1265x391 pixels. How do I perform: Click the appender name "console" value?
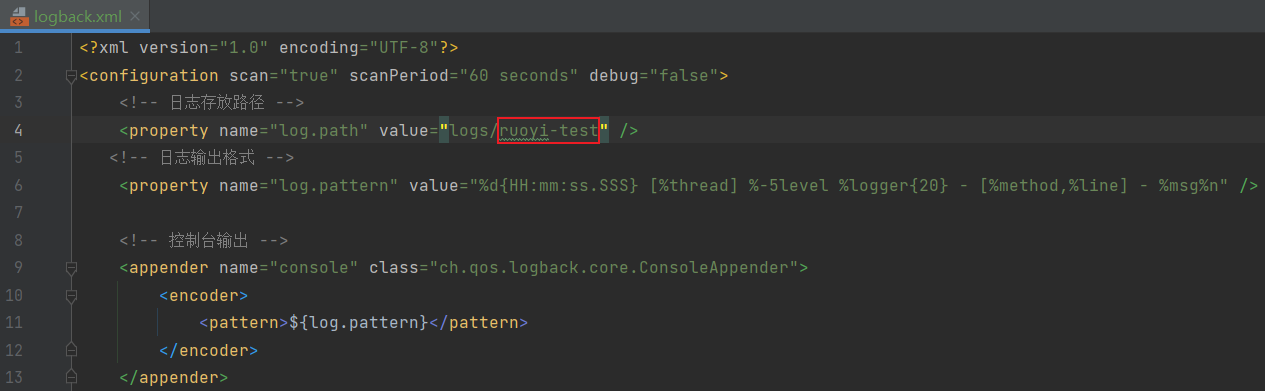[314, 268]
